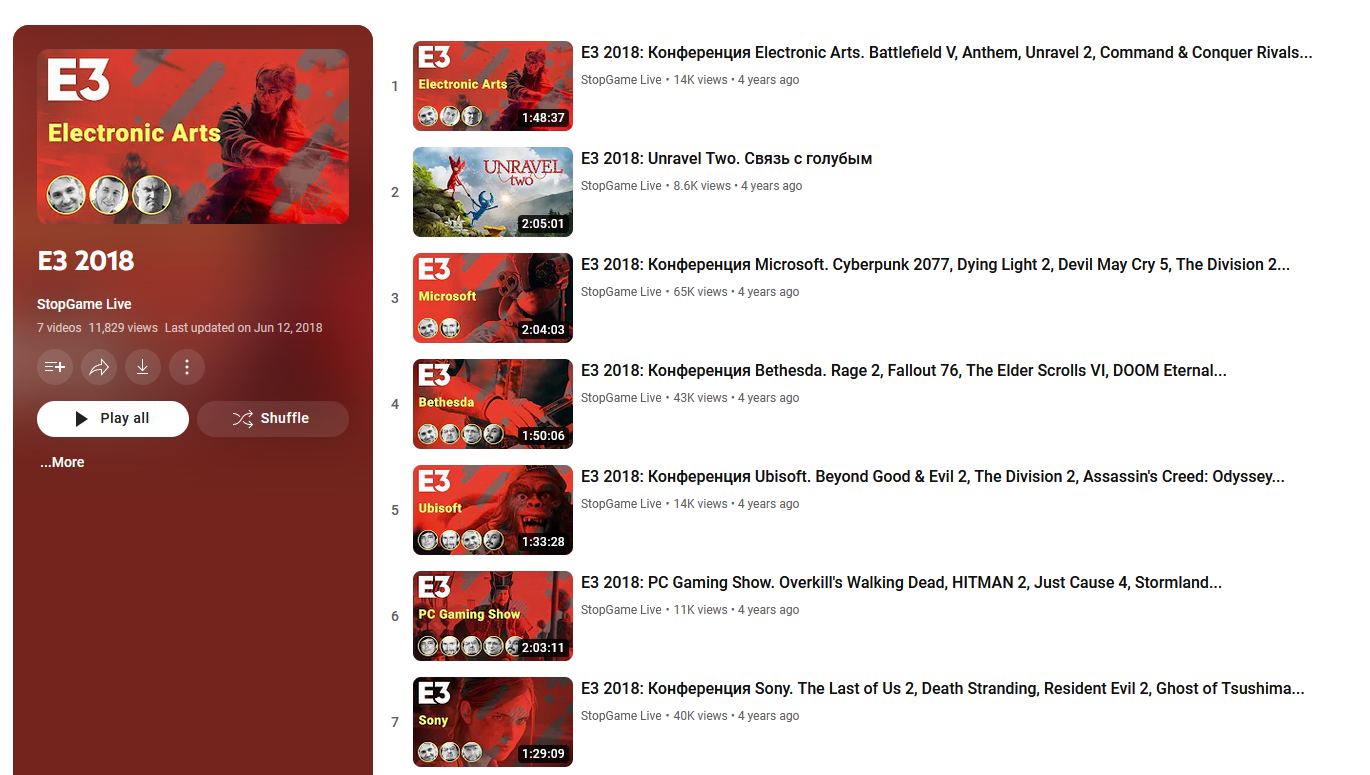Open the Microsoft conference video thumbnail
The image size is (1370, 775).
click(x=493, y=298)
